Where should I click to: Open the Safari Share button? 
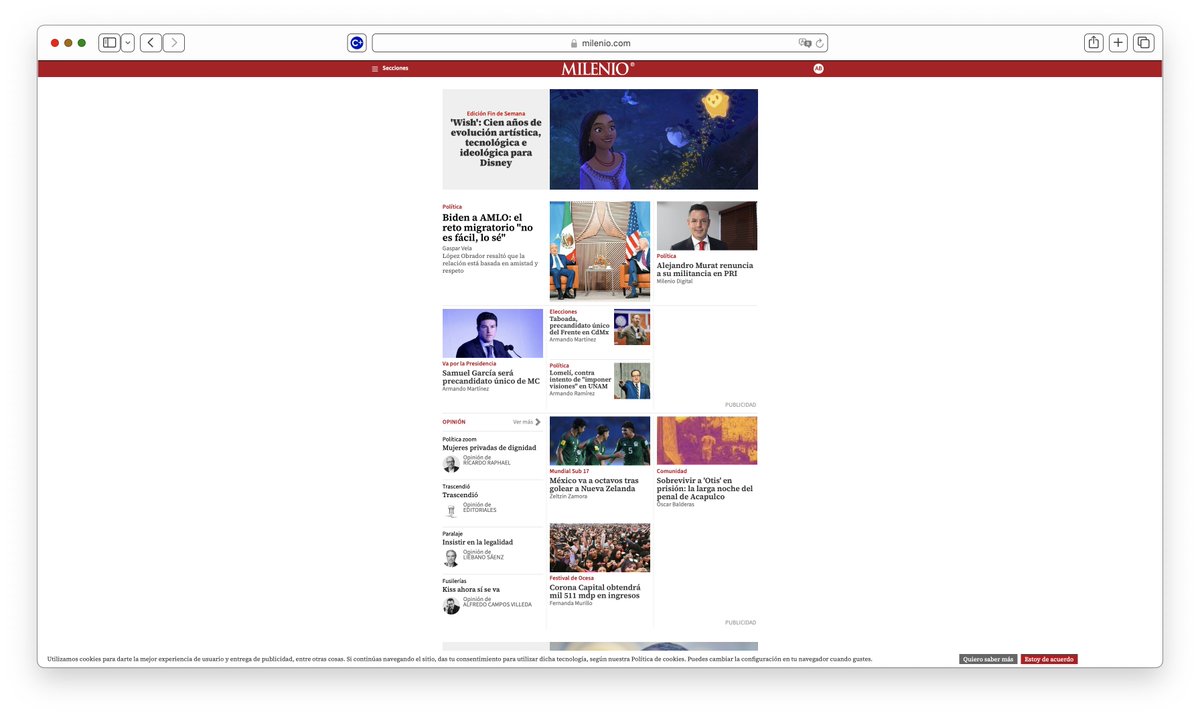point(1094,43)
